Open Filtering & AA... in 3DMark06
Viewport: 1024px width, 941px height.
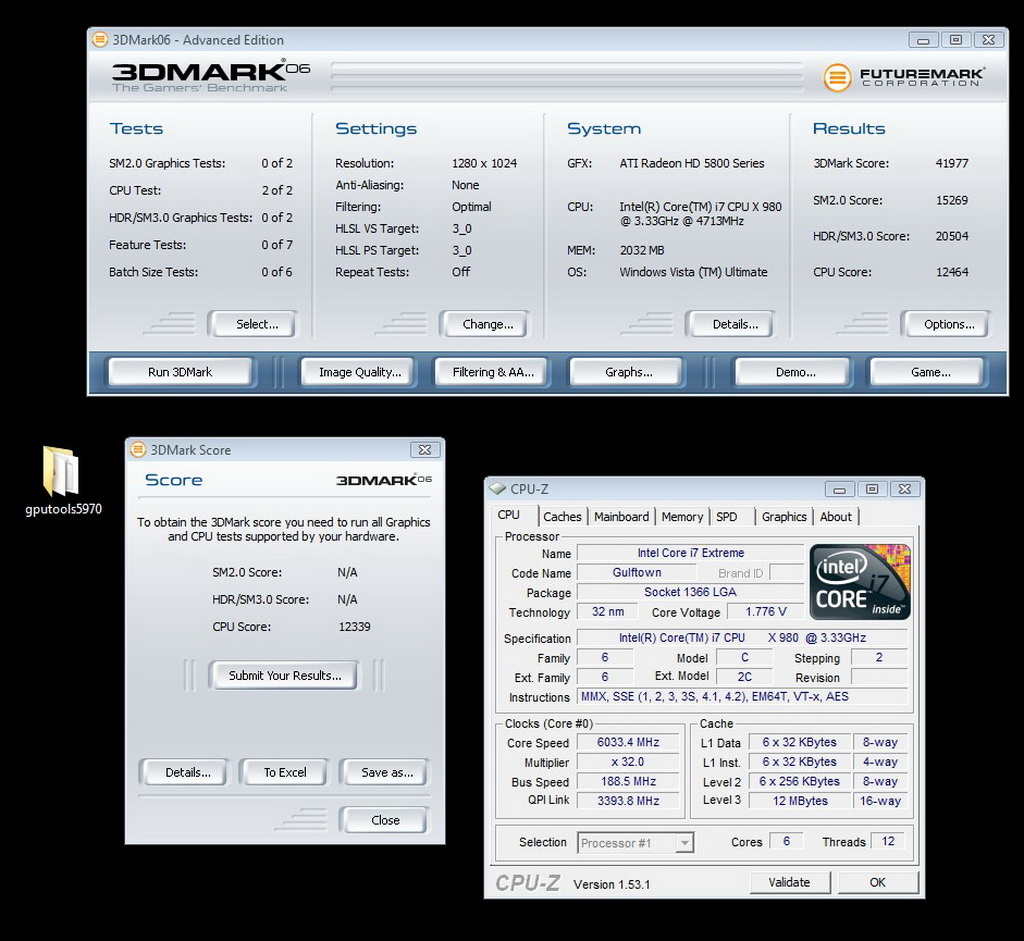[493, 372]
